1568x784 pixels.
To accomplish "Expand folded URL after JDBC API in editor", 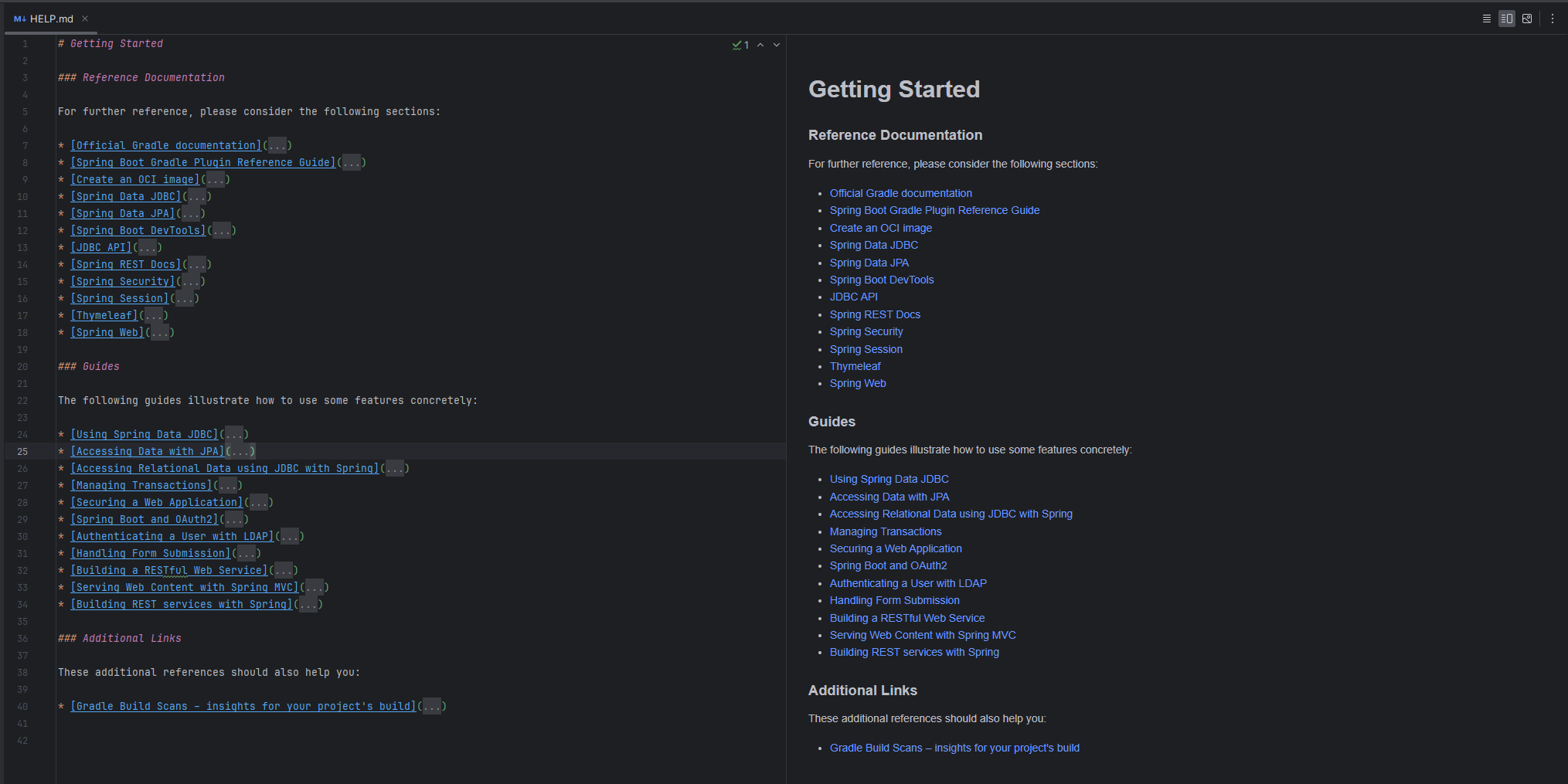I will [x=148, y=247].
